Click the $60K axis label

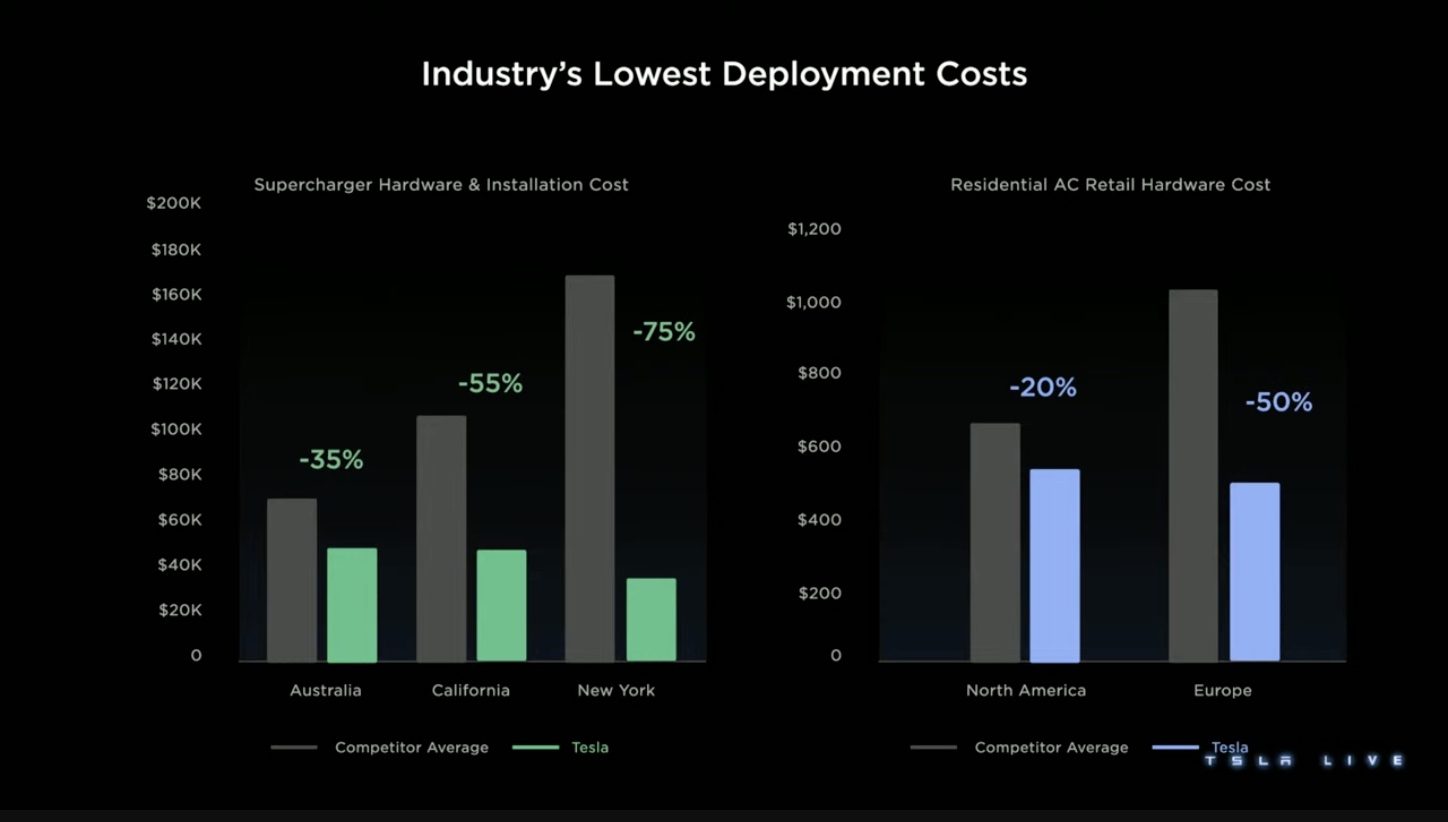(x=180, y=520)
